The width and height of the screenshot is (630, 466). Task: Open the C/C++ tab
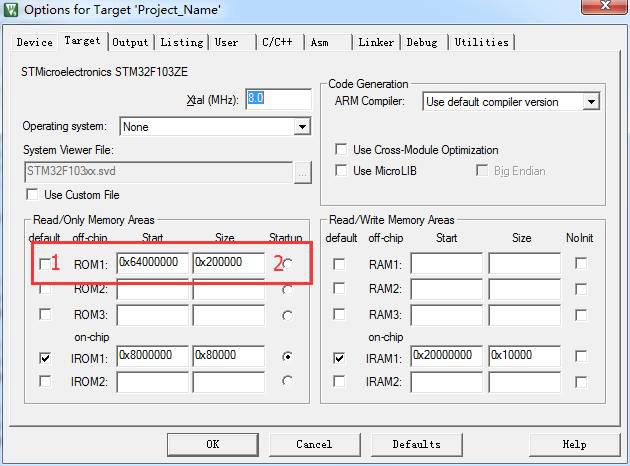[x=278, y=42]
